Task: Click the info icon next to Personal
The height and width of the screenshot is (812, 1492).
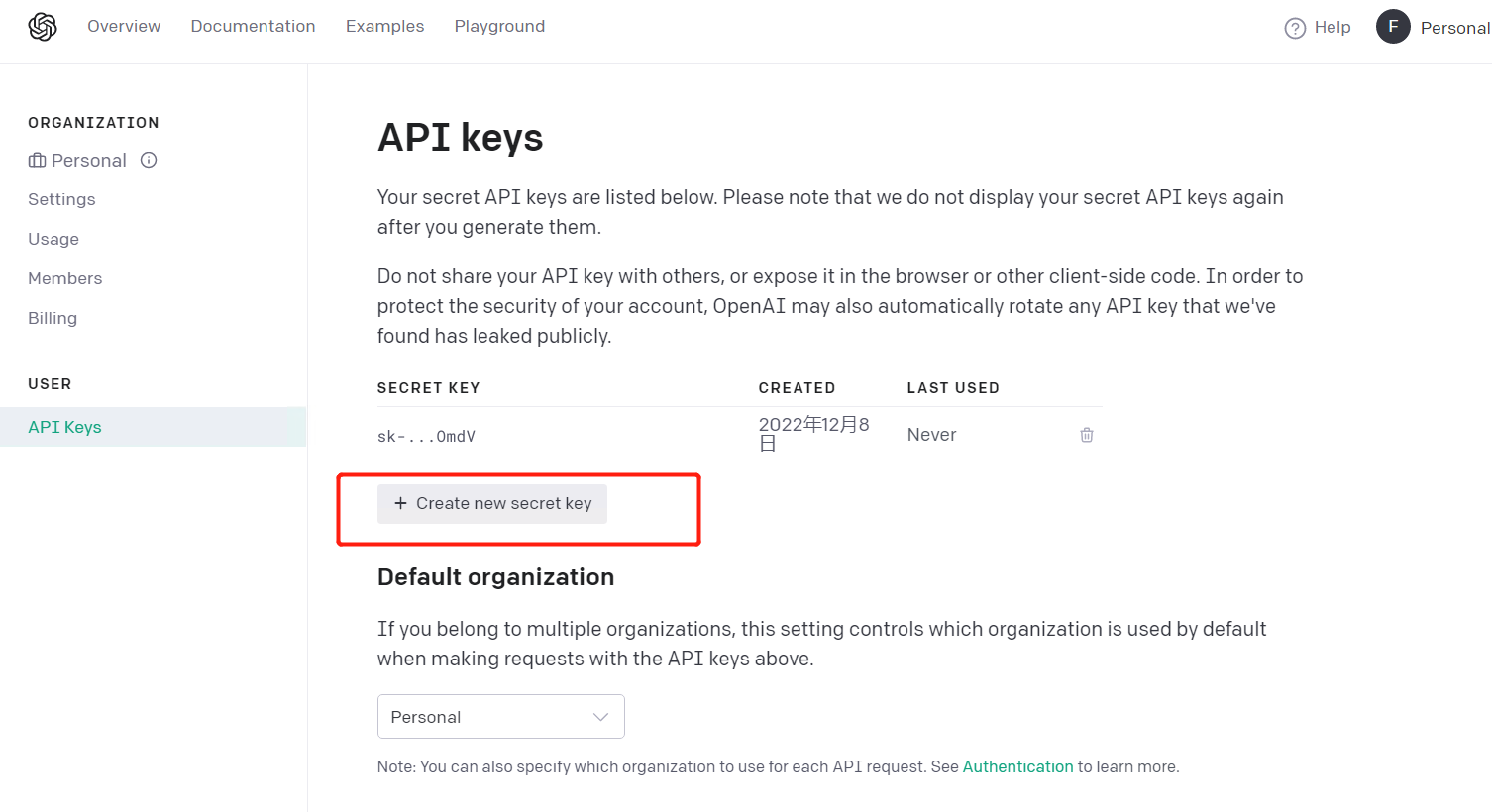Action: coord(149,160)
